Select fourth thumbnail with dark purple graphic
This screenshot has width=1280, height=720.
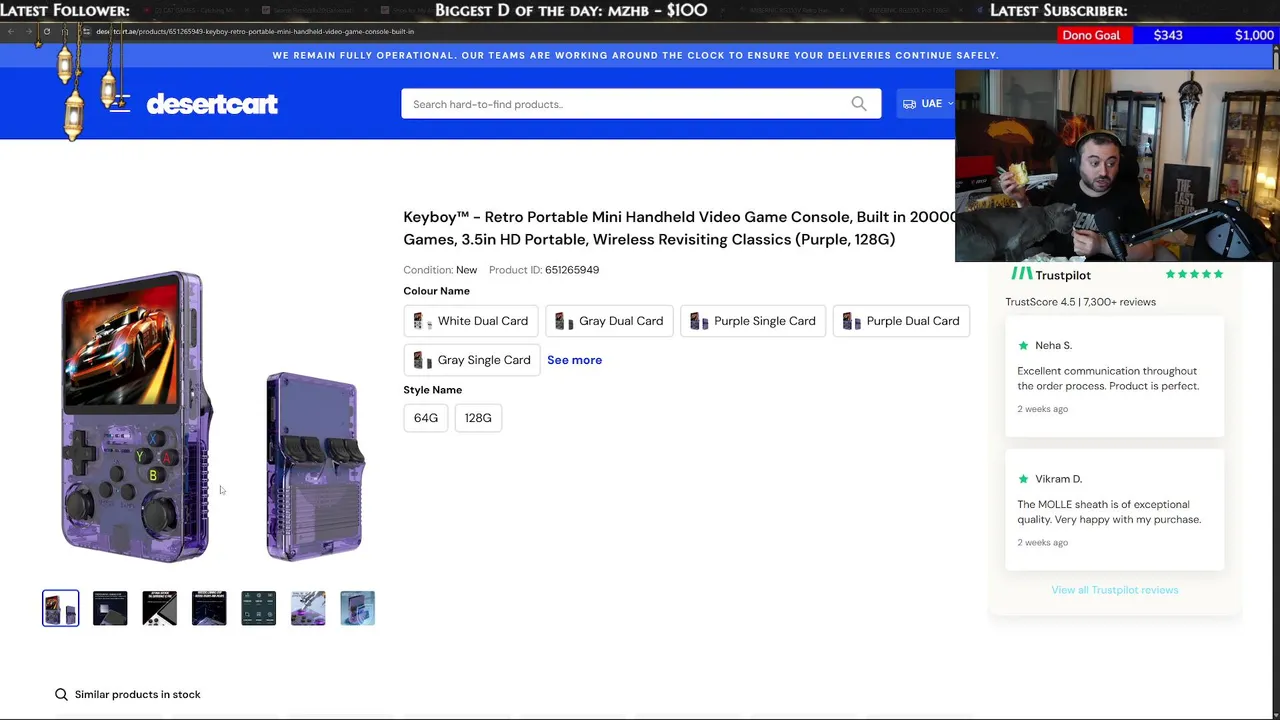point(209,608)
